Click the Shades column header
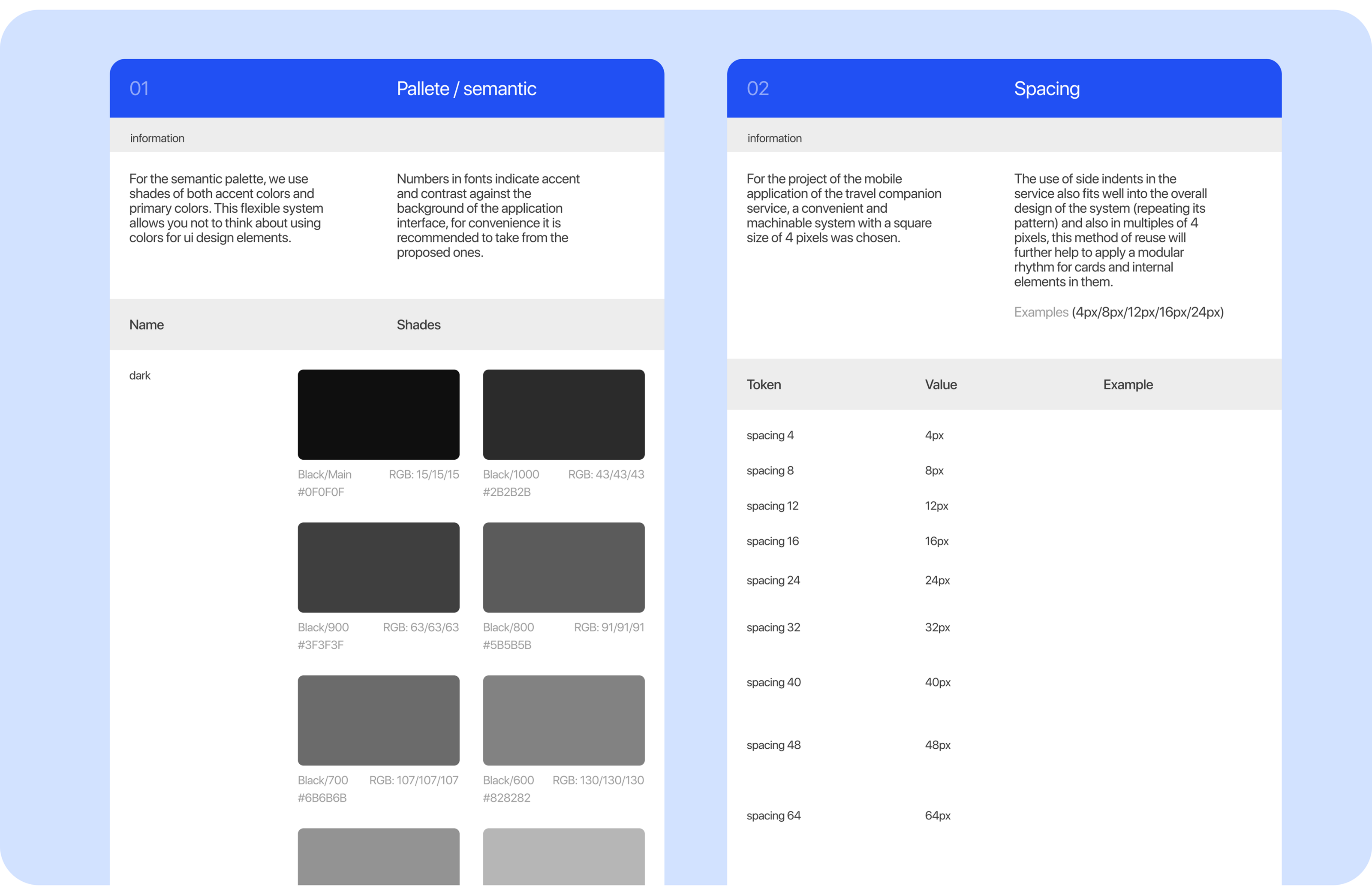1372x895 pixels. (x=418, y=325)
